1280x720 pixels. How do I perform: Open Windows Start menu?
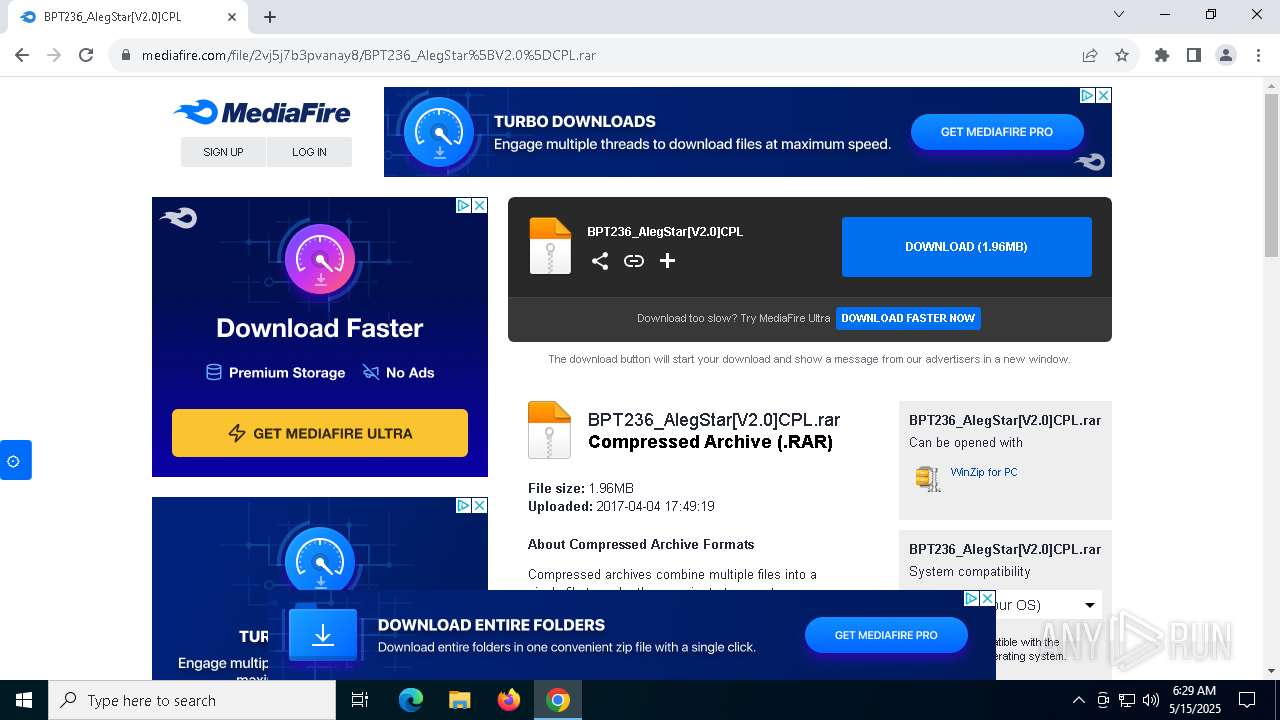tap(24, 700)
